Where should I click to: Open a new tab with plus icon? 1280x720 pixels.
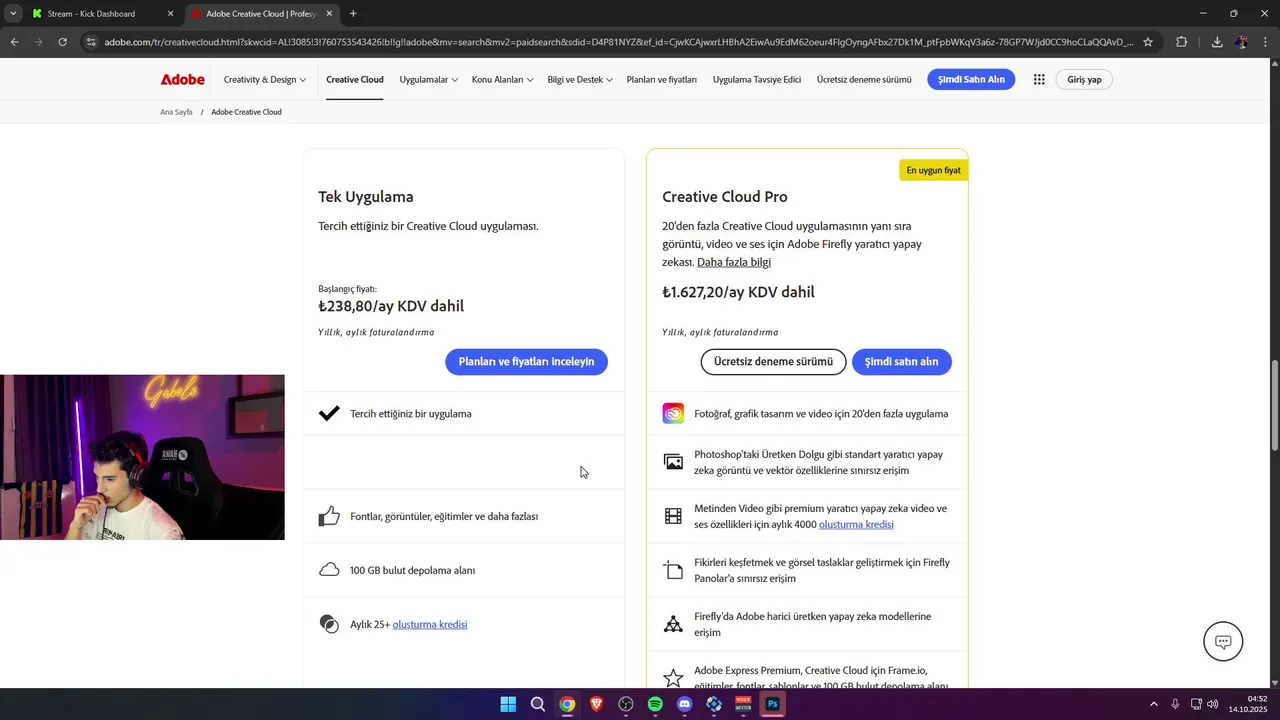(x=353, y=14)
